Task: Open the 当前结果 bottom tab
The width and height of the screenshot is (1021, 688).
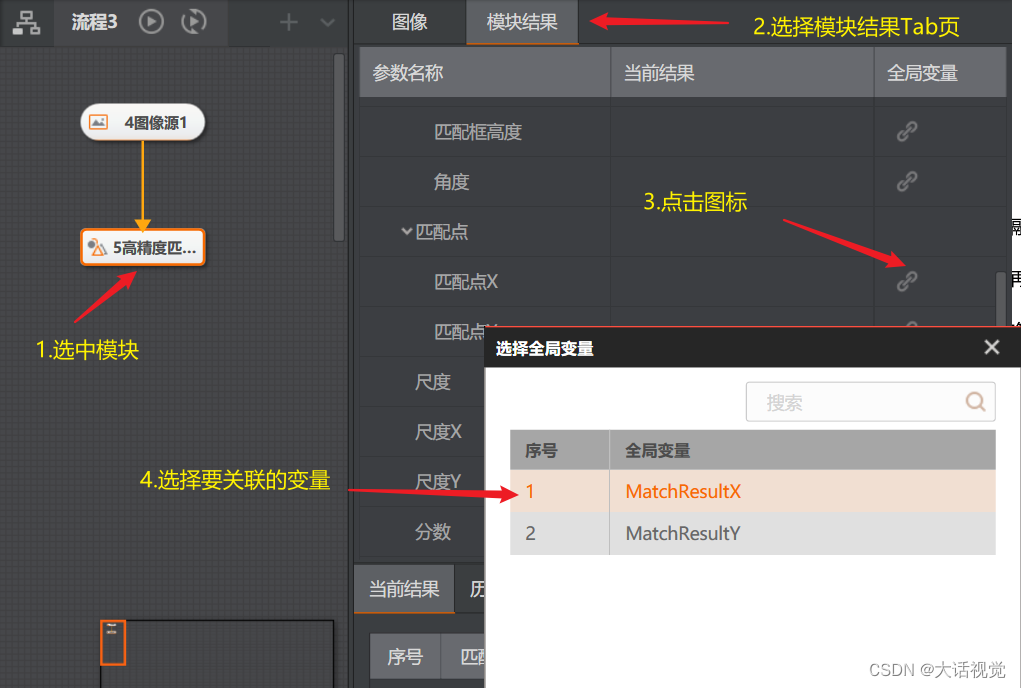Action: [404, 589]
